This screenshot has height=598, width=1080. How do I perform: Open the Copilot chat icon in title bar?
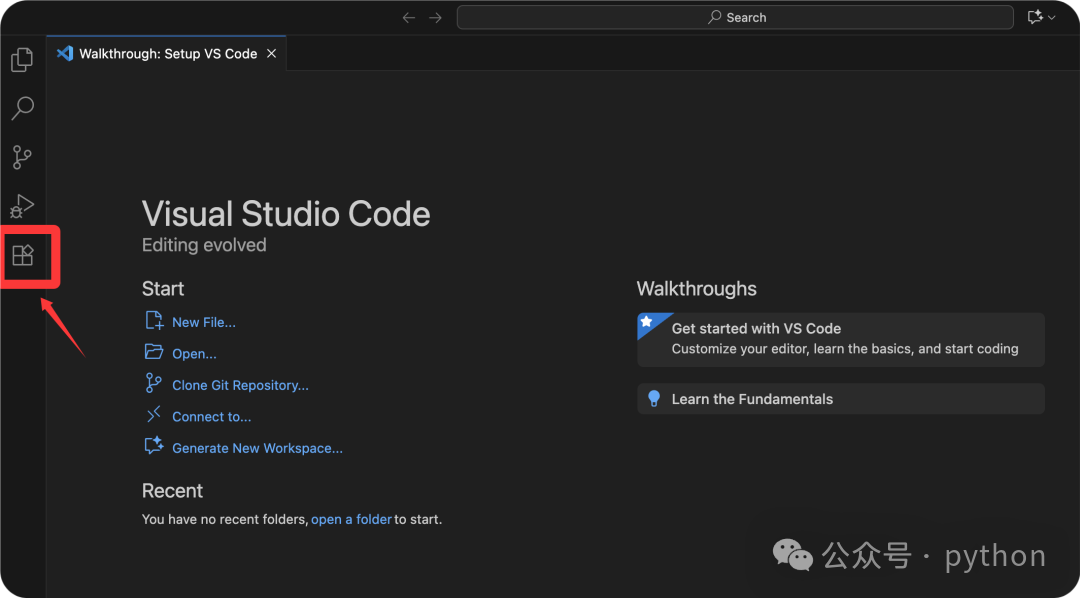click(1035, 18)
